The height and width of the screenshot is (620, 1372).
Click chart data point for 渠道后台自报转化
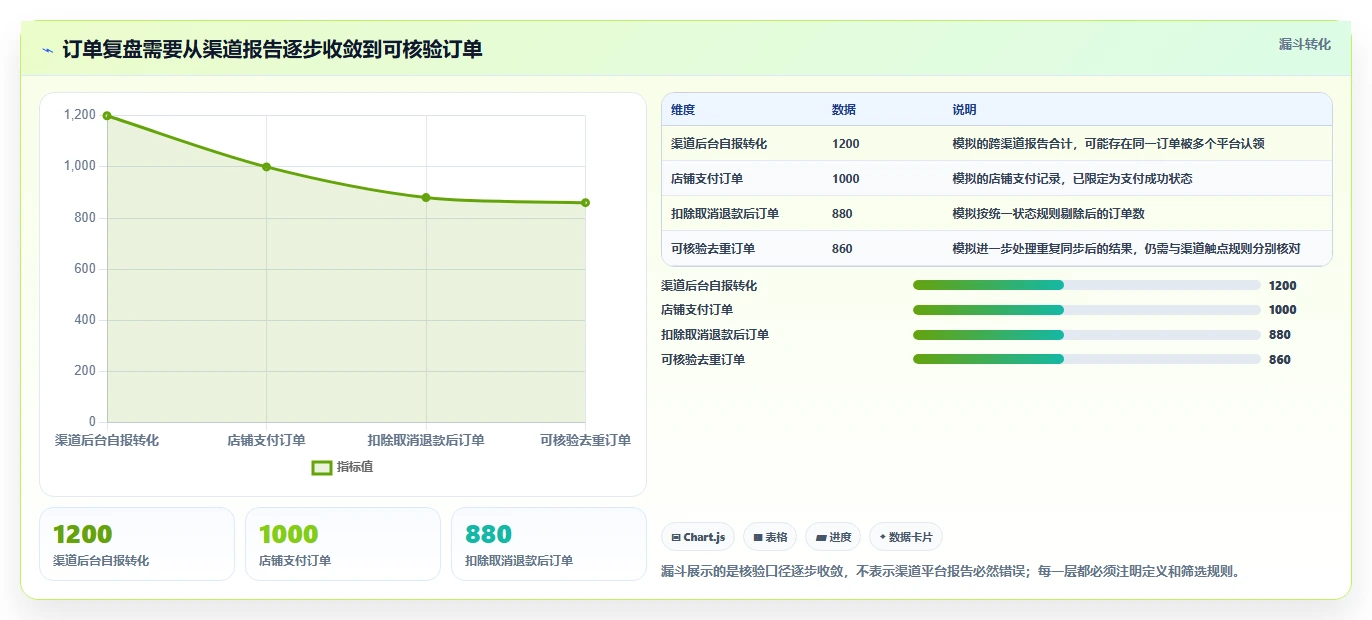[x=107, y=116]
